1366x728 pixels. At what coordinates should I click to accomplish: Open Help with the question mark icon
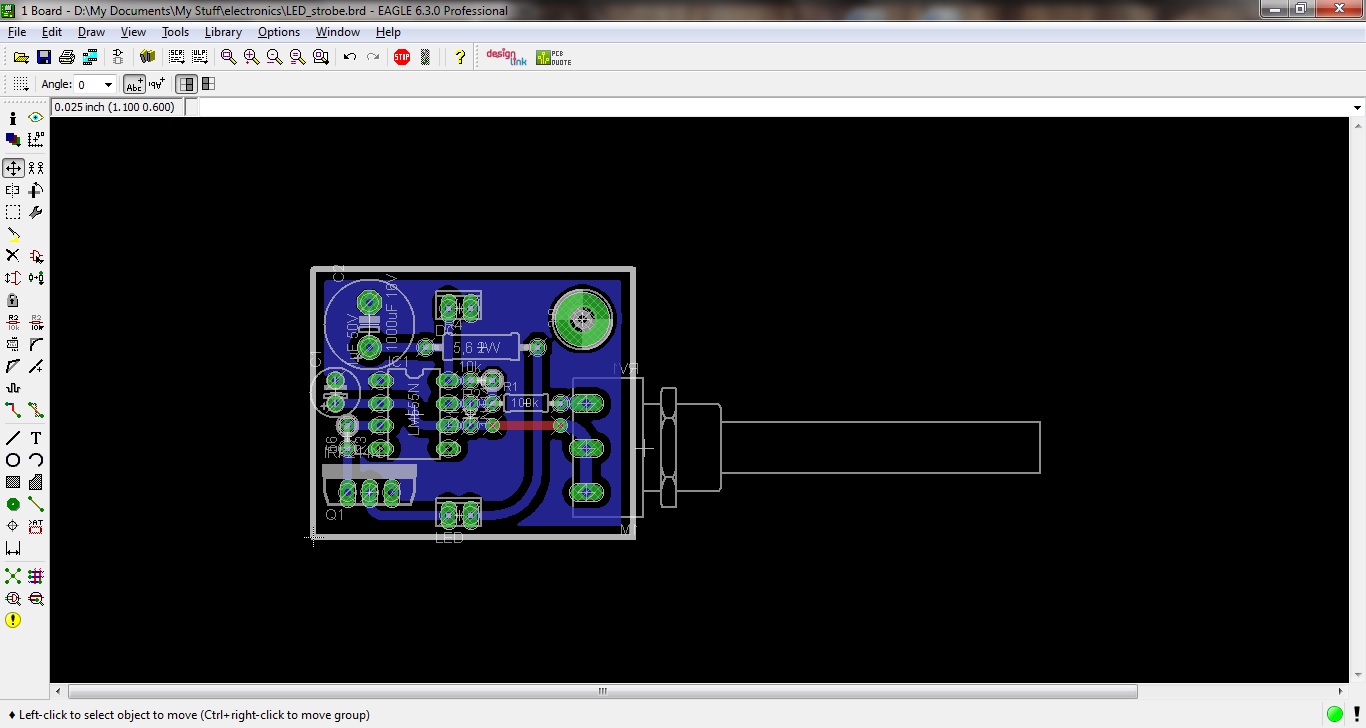460,57
